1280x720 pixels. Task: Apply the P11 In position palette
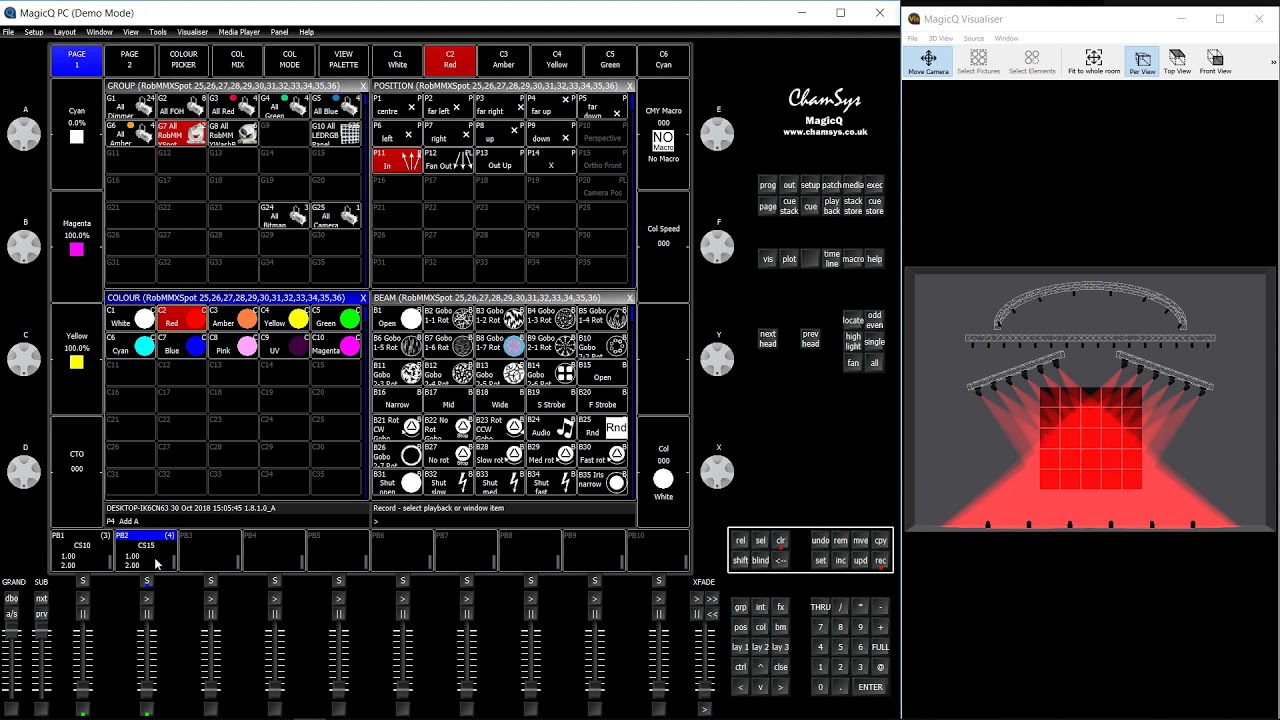tap(398, 160)
